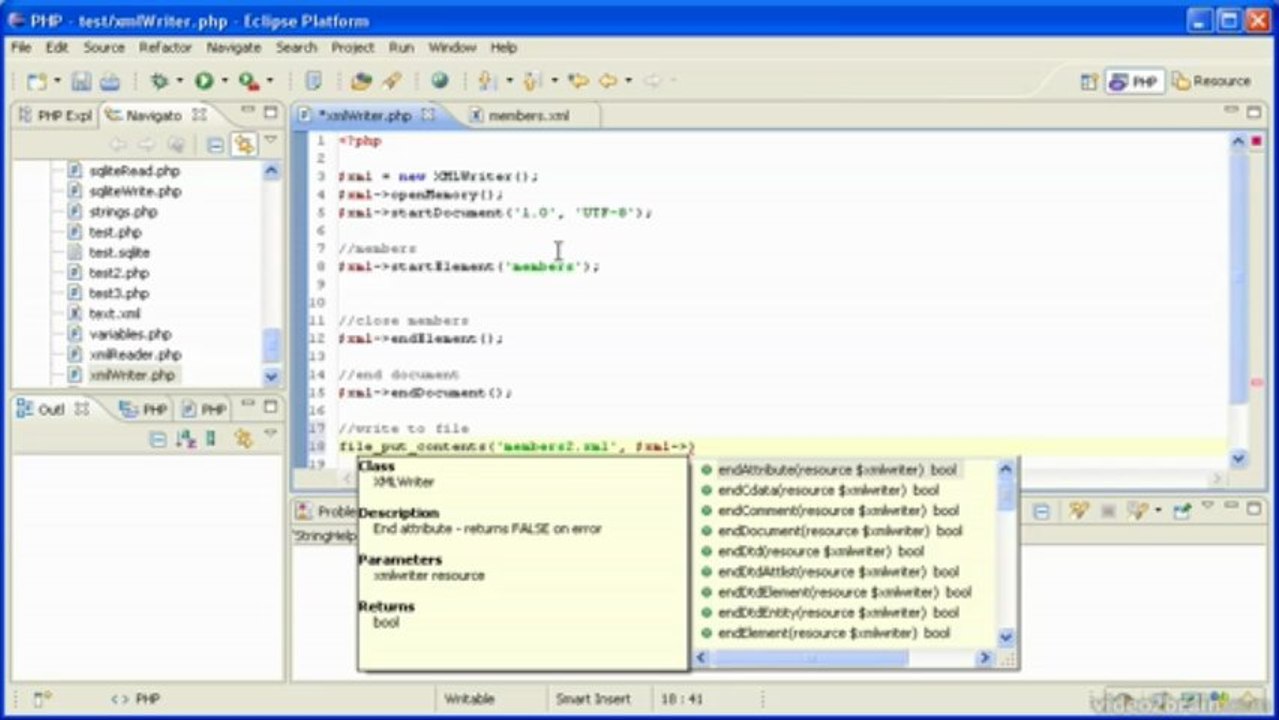The image size is (1279, 720).
Task: Select sqliteWrite.php in the Navigator
Action: [135, 191]
